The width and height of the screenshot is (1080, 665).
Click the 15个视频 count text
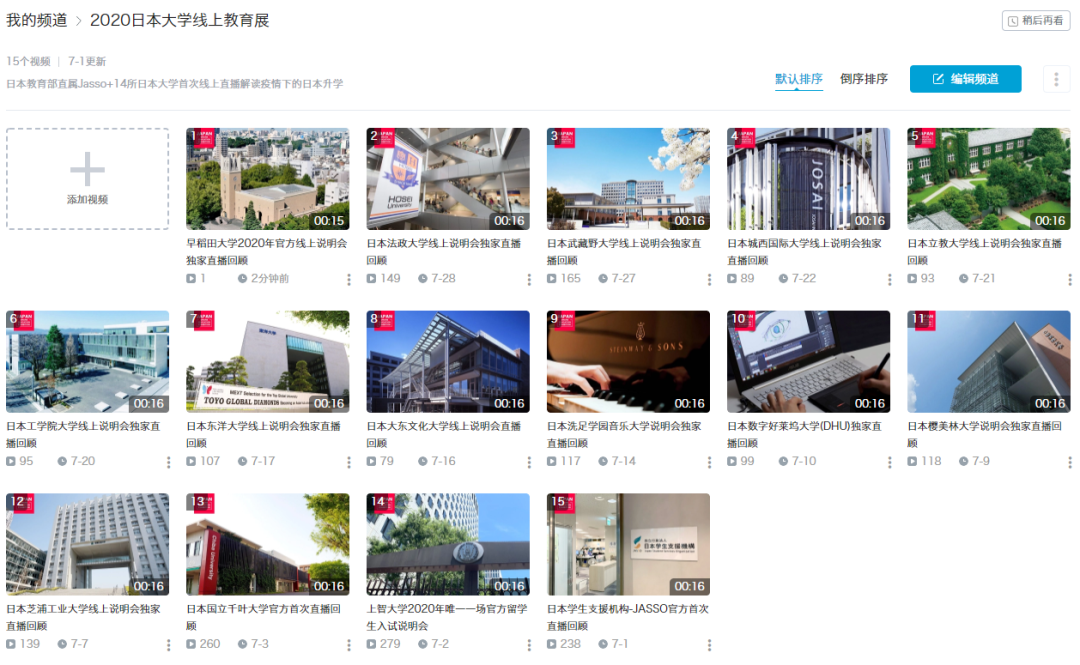click(x=28, y=61)
